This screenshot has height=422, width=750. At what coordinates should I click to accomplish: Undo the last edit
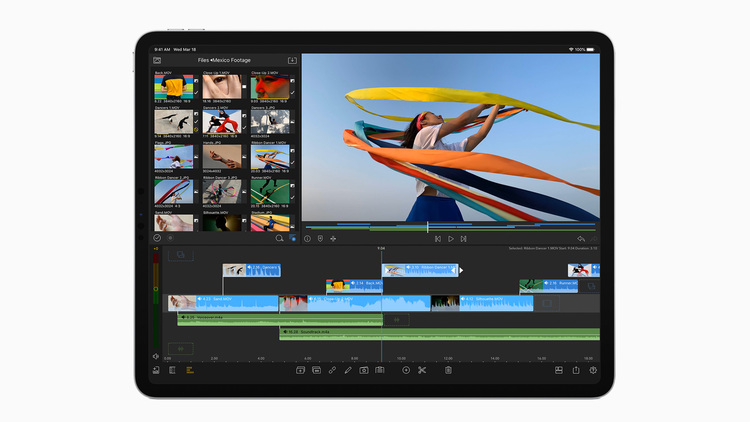coord(581,239)
